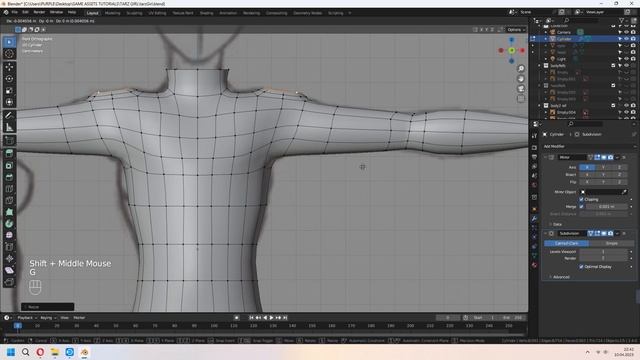Switch to the Sculpting workspace tab
This screenshot has width=640, height=360.
[x=134, y=13]
